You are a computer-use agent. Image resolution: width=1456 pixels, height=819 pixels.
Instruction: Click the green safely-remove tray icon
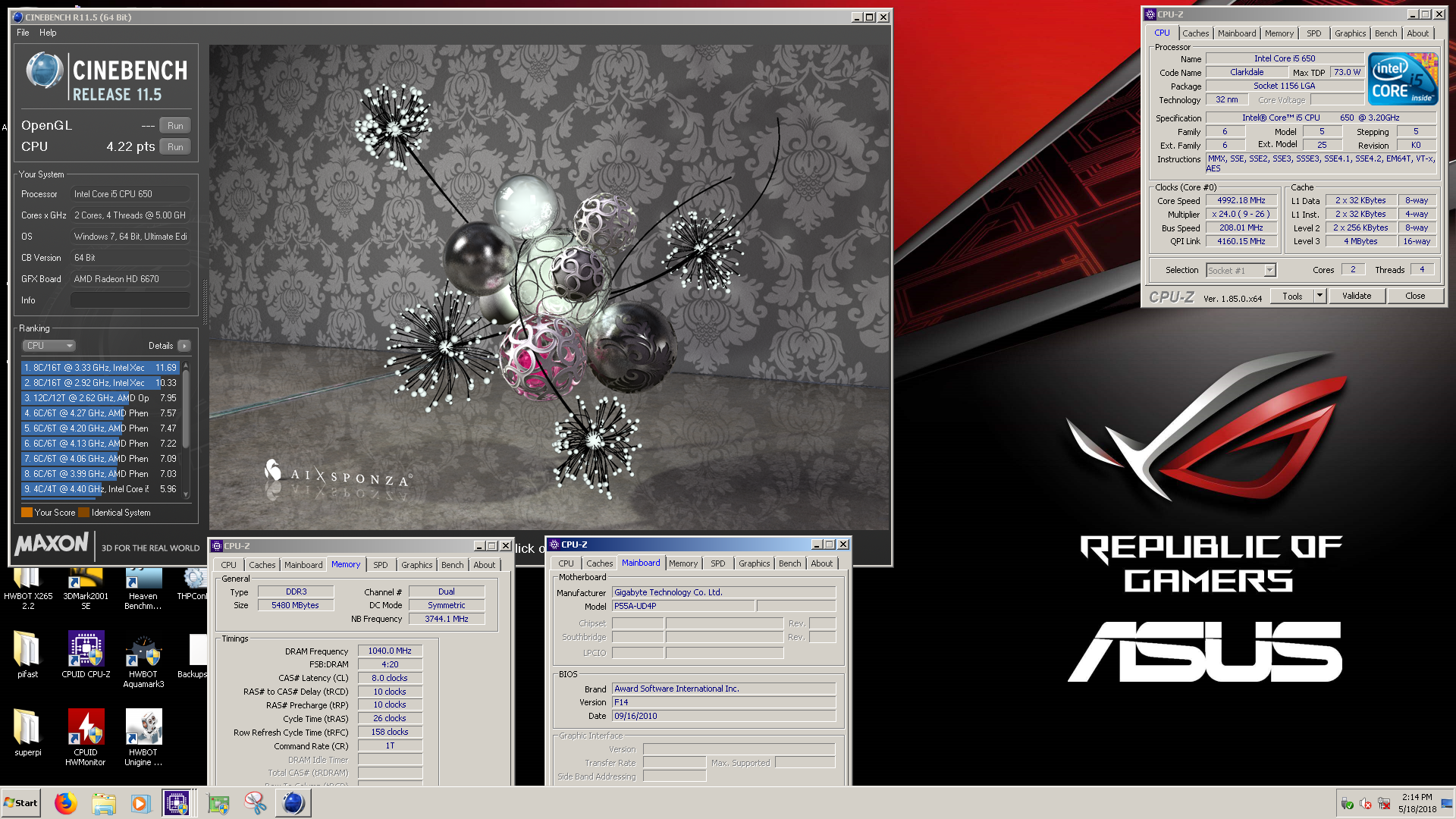[x=1348, y=804]
